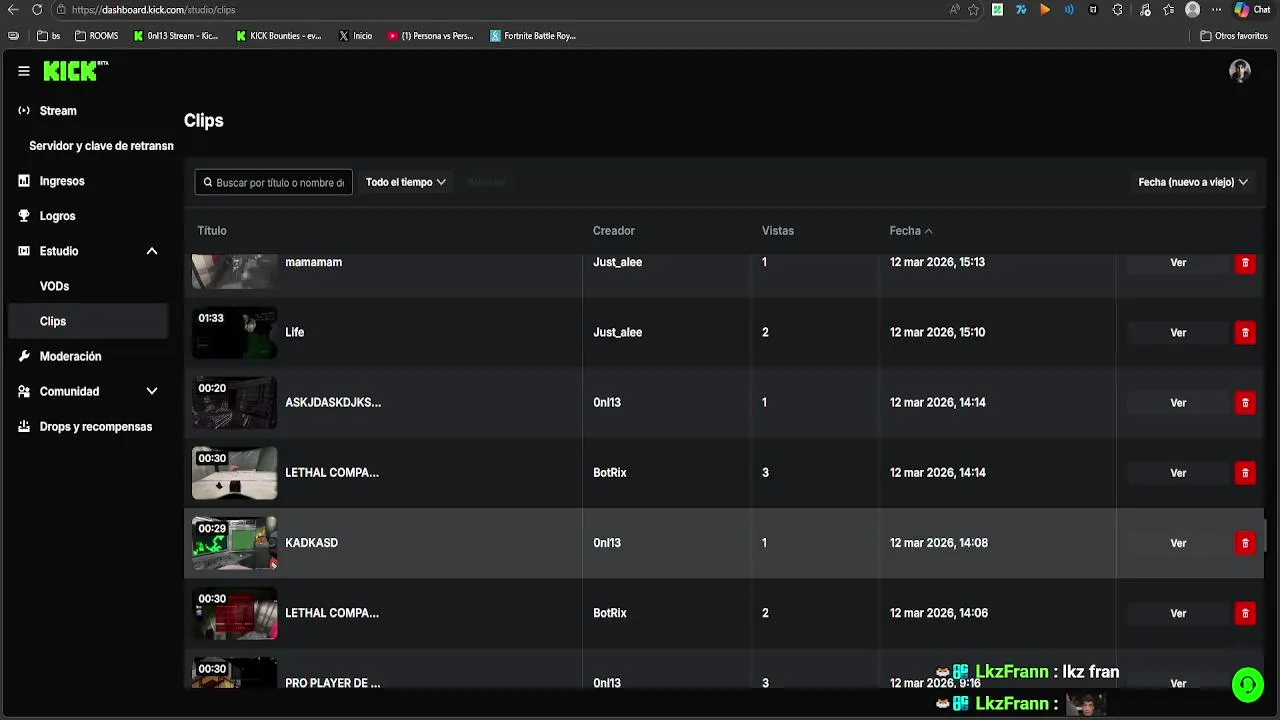Image resolution: width=1280 pixels, height=720 pixels.
Task: Delete the mamamam clip
Action: [x=1245, y=262]
